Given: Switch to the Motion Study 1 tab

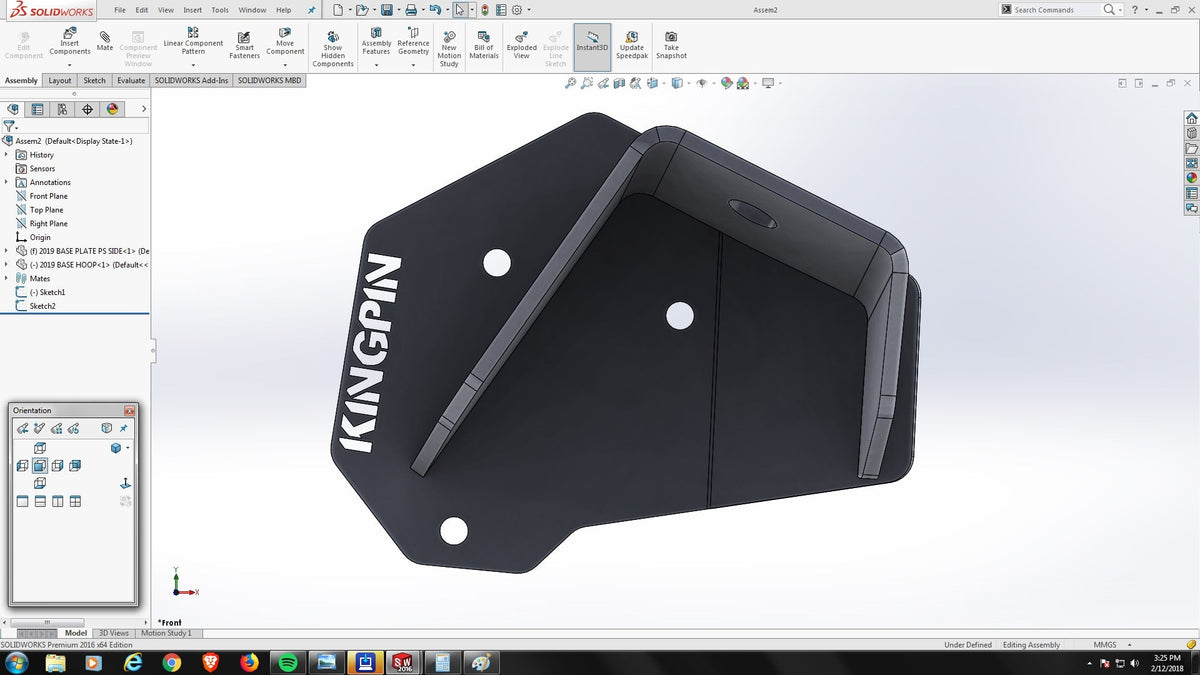Looking at the screenshot, I should point(166,633).
